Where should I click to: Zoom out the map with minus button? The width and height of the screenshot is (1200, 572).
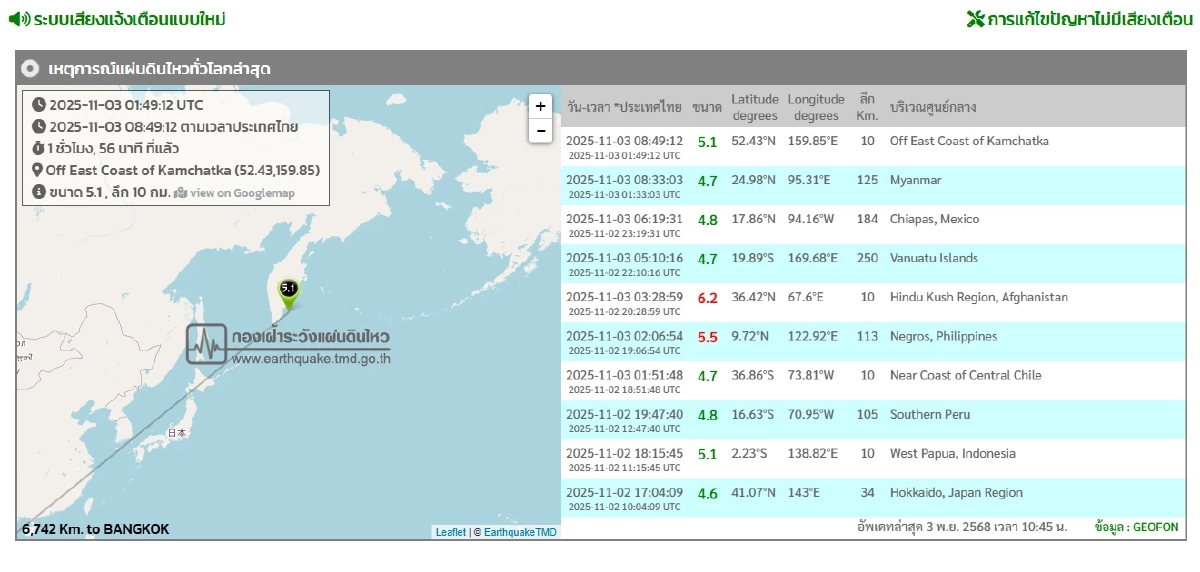(x=540, y=131)
